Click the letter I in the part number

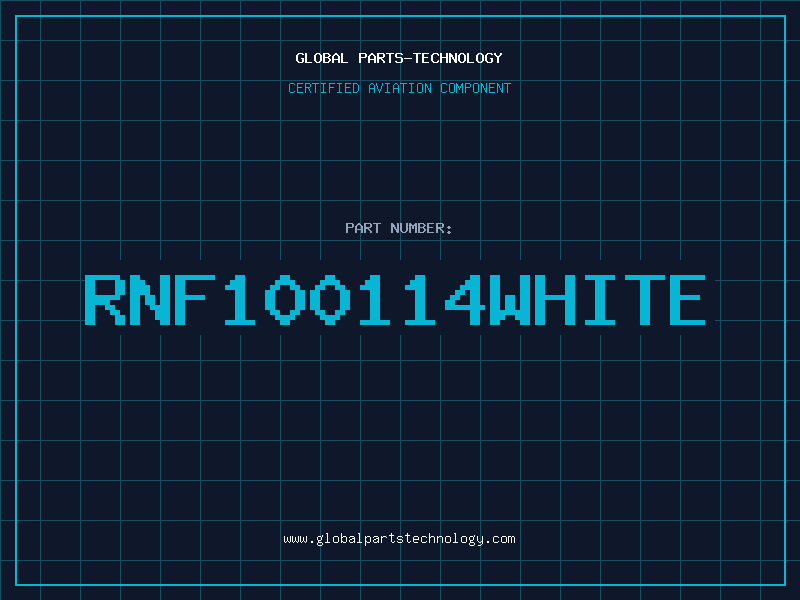(x=596, y=300)
